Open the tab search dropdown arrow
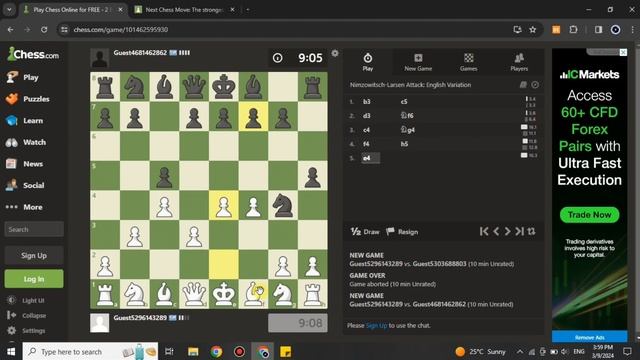The height and width of the screenshot is (360, 640). (9, 10)
